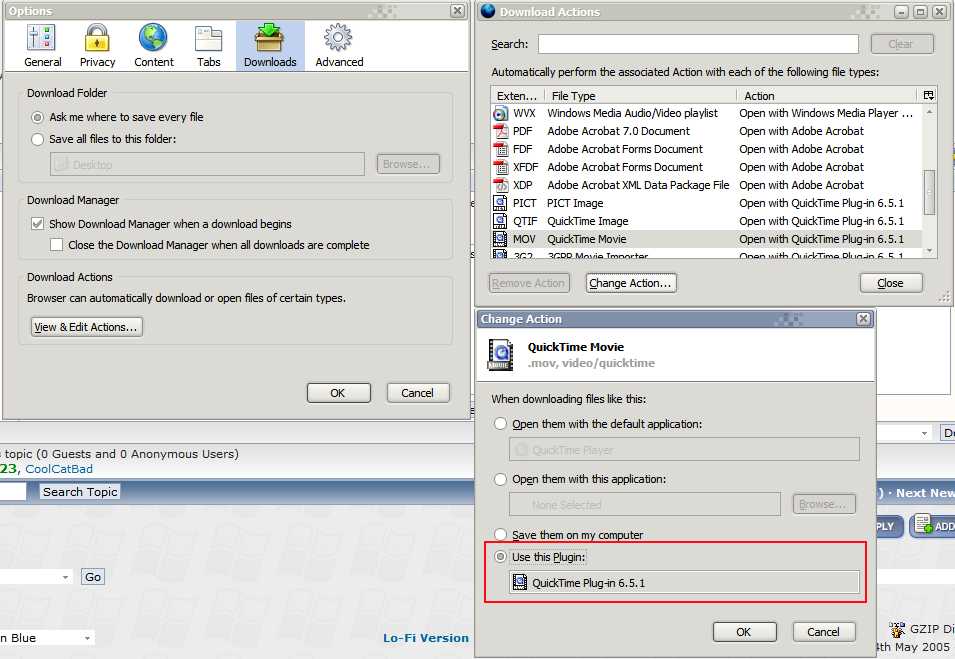
Task: Click the WVX Windows Media playlist icon
Action: point(500,113)
